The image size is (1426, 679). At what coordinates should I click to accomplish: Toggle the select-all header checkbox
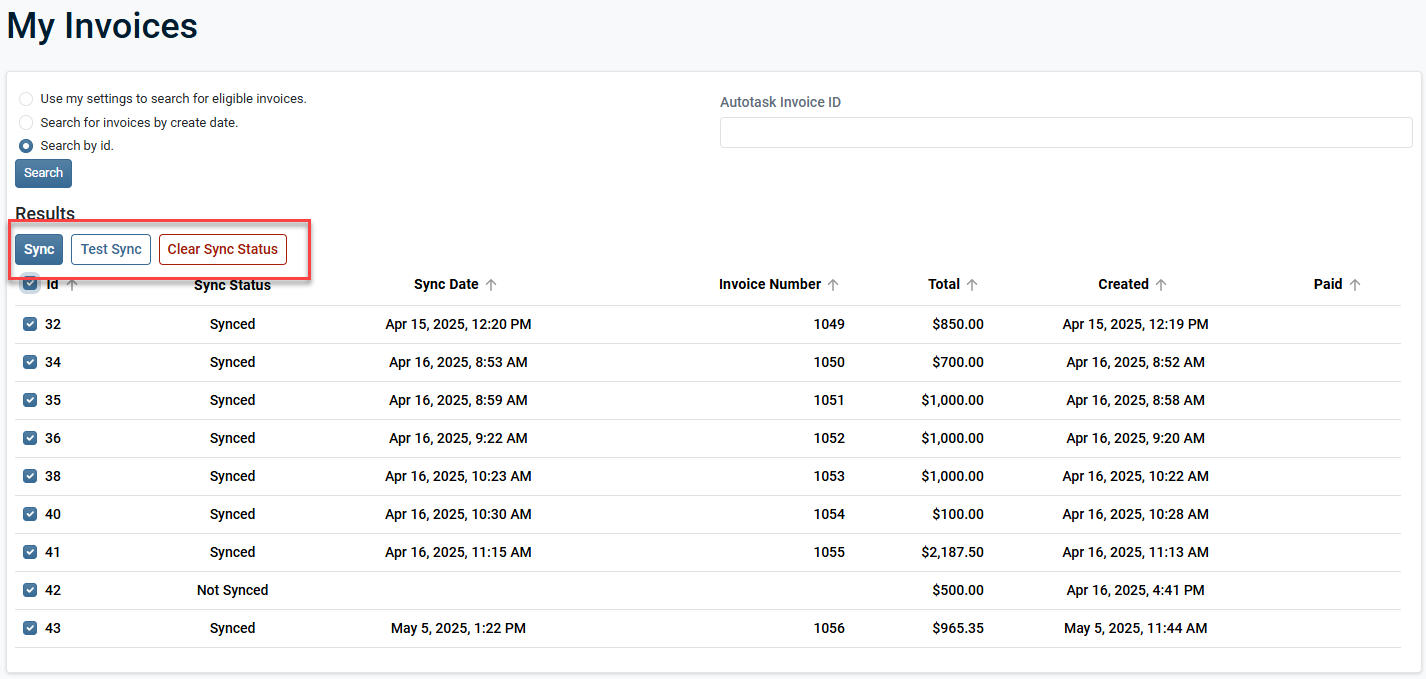(30, 284)
